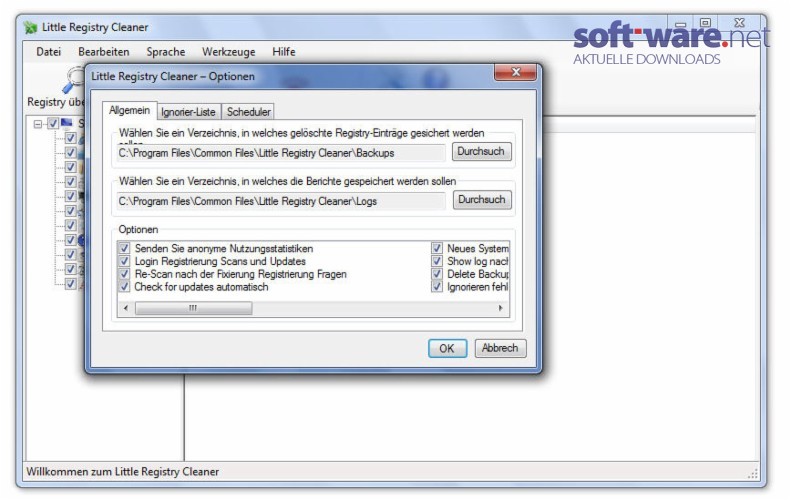791x500 pixels.
Task: Toggle Re-Scan nach der Fixierung checkbox
Action: click(x=125, y=274)
